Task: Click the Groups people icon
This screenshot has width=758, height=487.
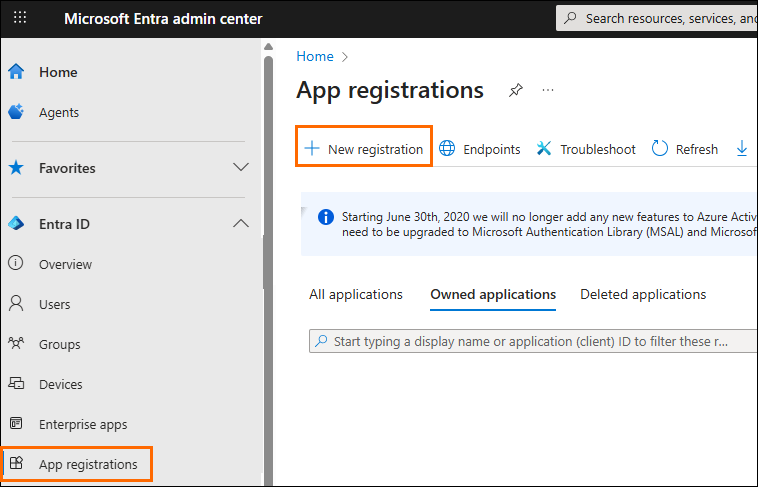Action: pyautogui.click(x=16, y=343)
